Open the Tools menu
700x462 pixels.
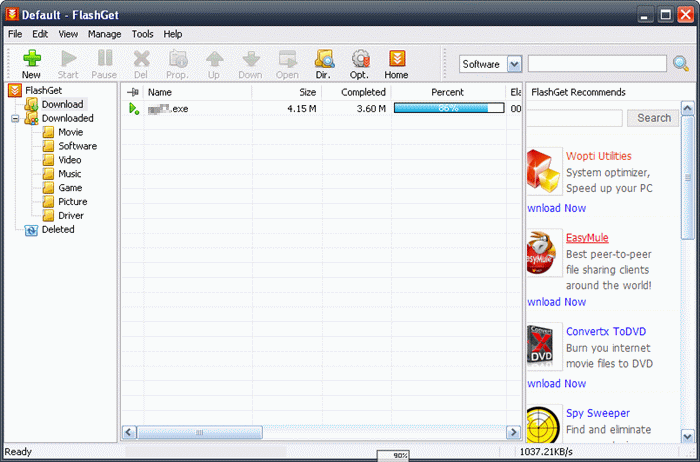pyautogui.click(x=143, y=34)
